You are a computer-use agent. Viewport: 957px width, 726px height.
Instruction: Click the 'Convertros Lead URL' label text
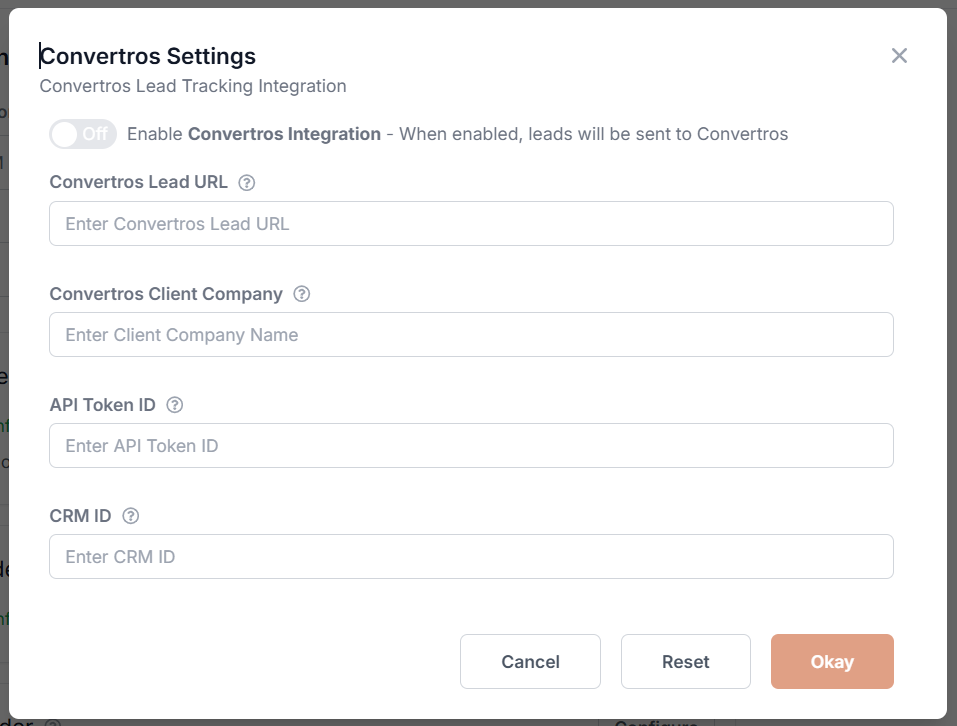point(138,183)
